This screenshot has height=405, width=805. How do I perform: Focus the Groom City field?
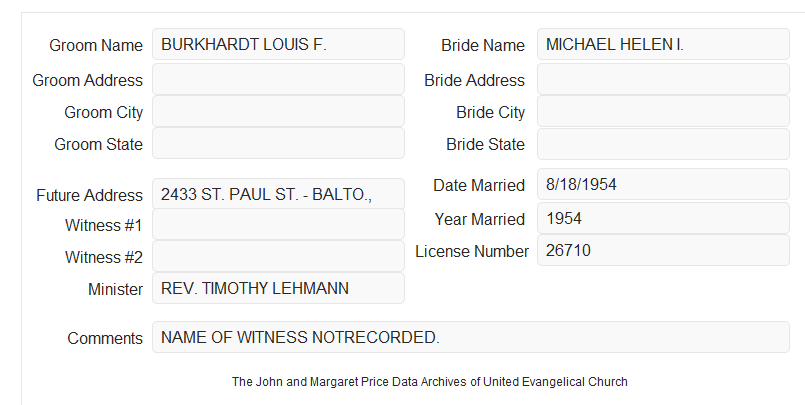click(x=278, y=111)
